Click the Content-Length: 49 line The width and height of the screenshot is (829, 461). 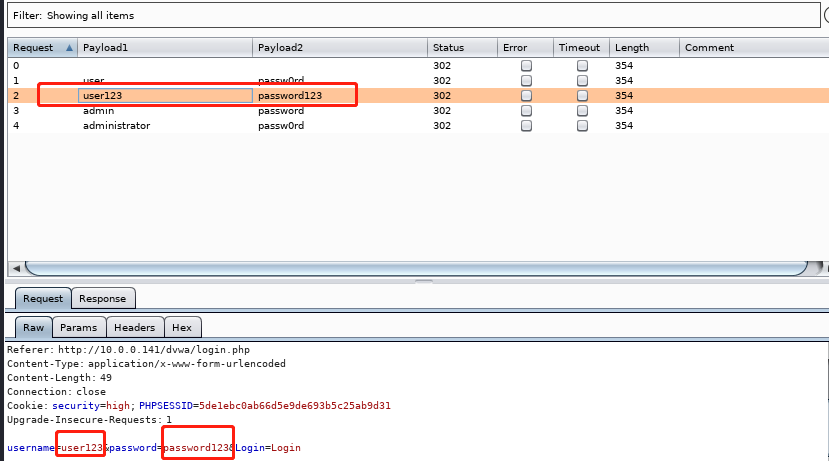[59, 378]
